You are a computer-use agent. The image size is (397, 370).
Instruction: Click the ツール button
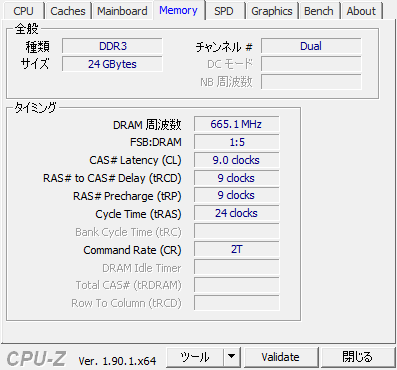click(x=195, y=357)
